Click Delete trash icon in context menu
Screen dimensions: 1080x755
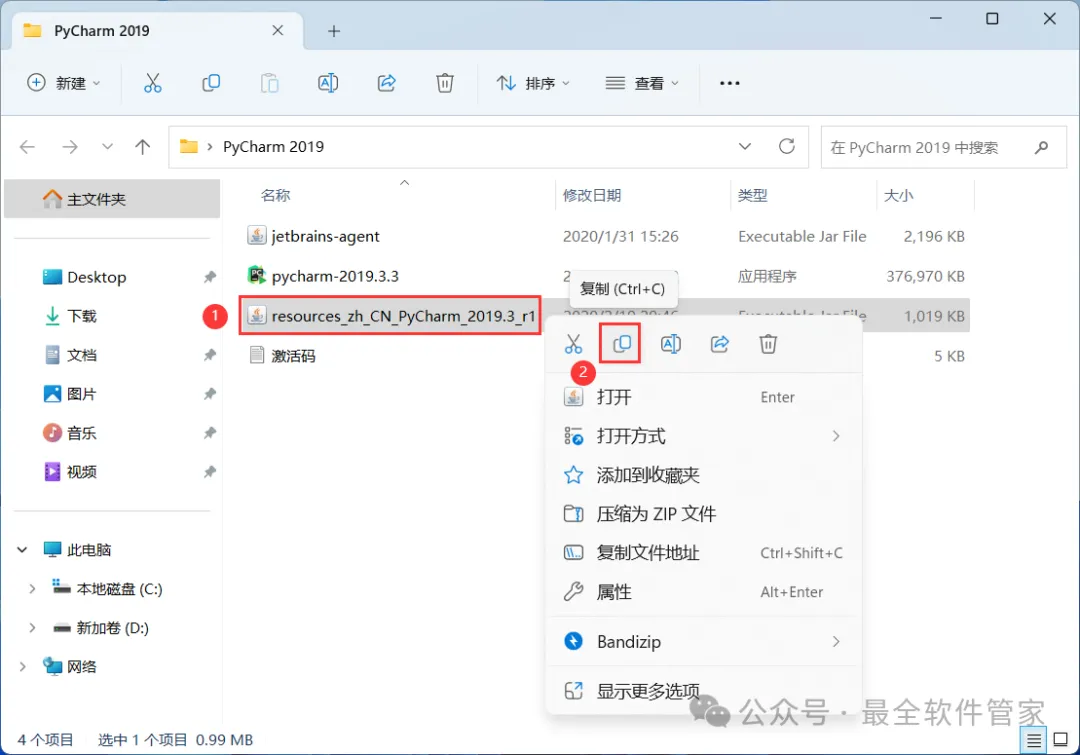click(768, 344)
